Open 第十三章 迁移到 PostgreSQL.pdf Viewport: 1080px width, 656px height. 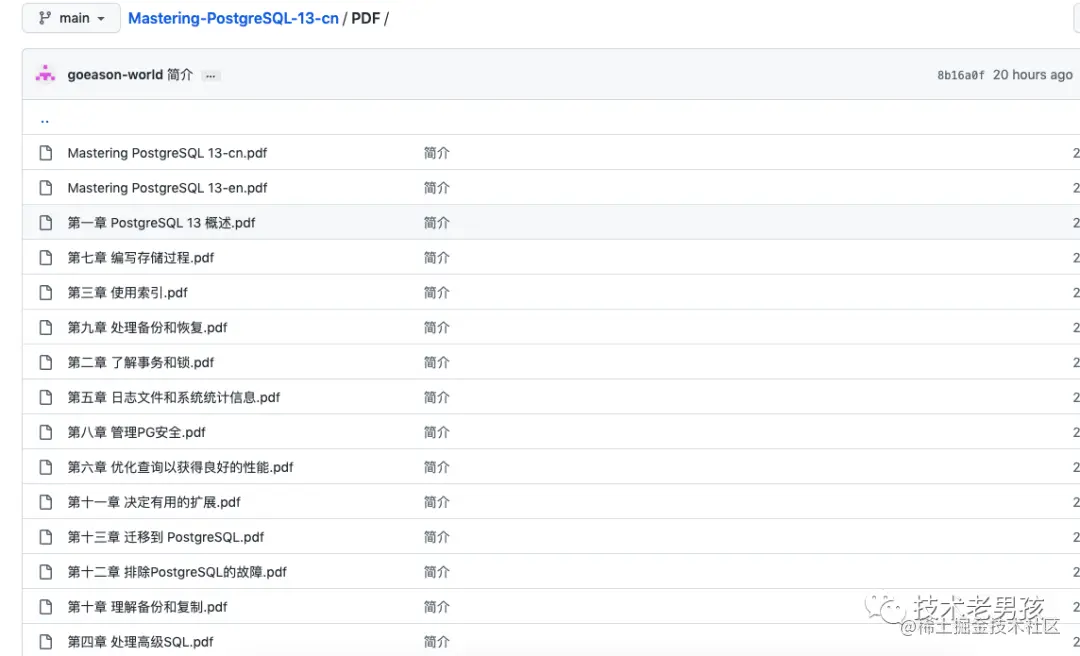(x=165, y=537)
